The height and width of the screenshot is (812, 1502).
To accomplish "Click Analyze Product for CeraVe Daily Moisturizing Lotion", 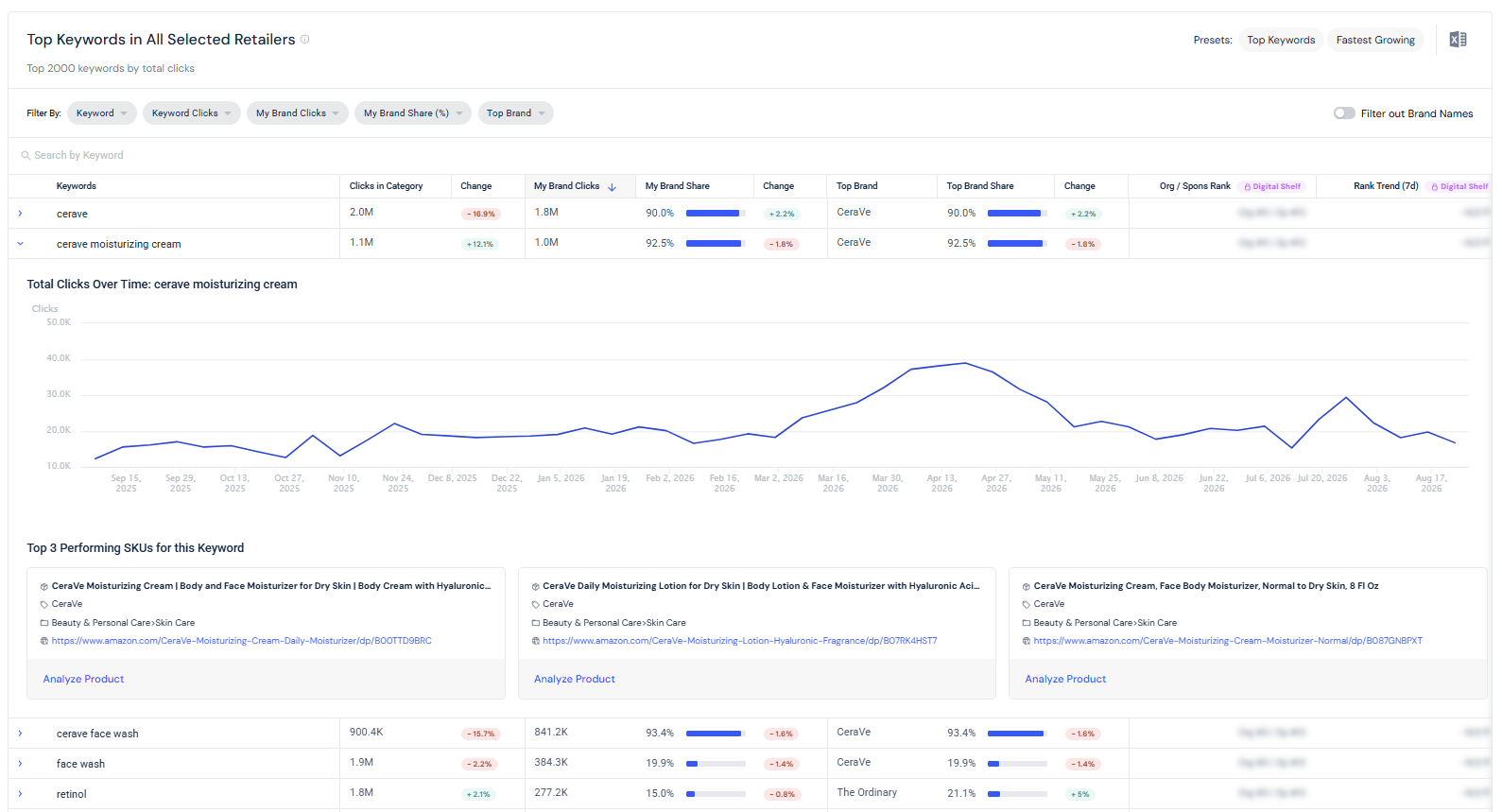I will point(575,679).
